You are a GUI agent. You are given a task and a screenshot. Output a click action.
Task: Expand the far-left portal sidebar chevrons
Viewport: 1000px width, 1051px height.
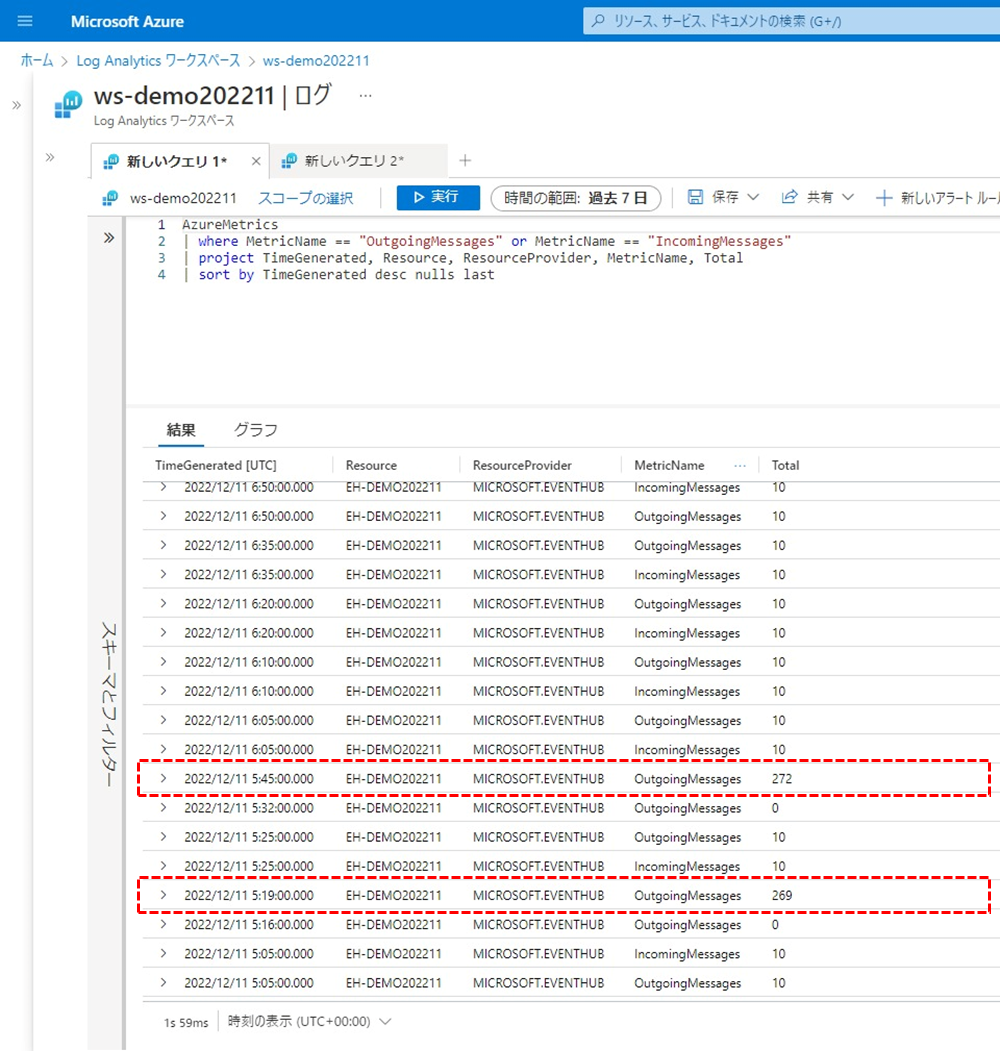coord(17,105)
